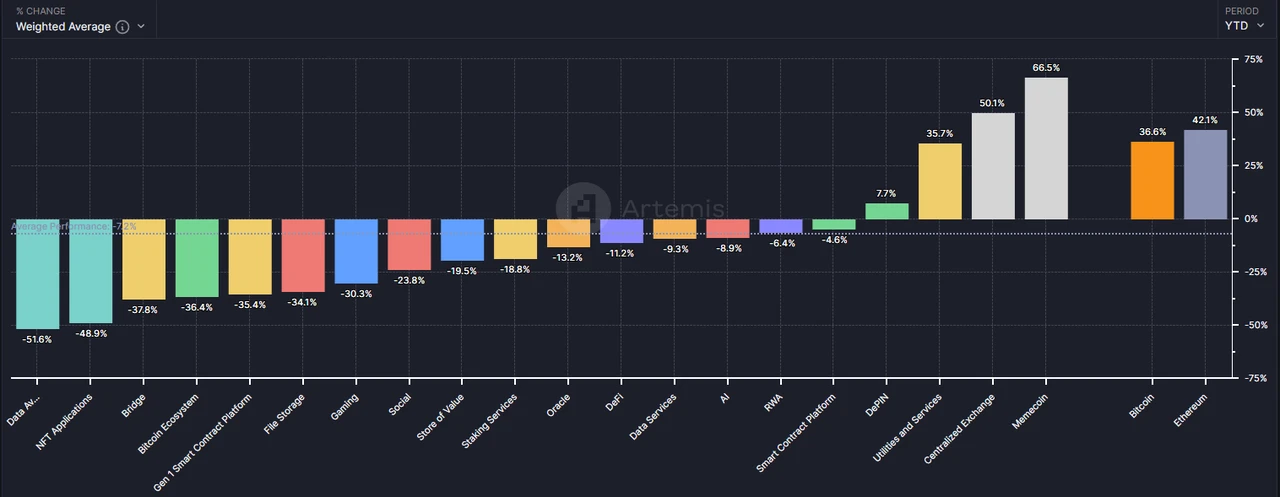Select the Memecoin 66.5% bar

1046,148
